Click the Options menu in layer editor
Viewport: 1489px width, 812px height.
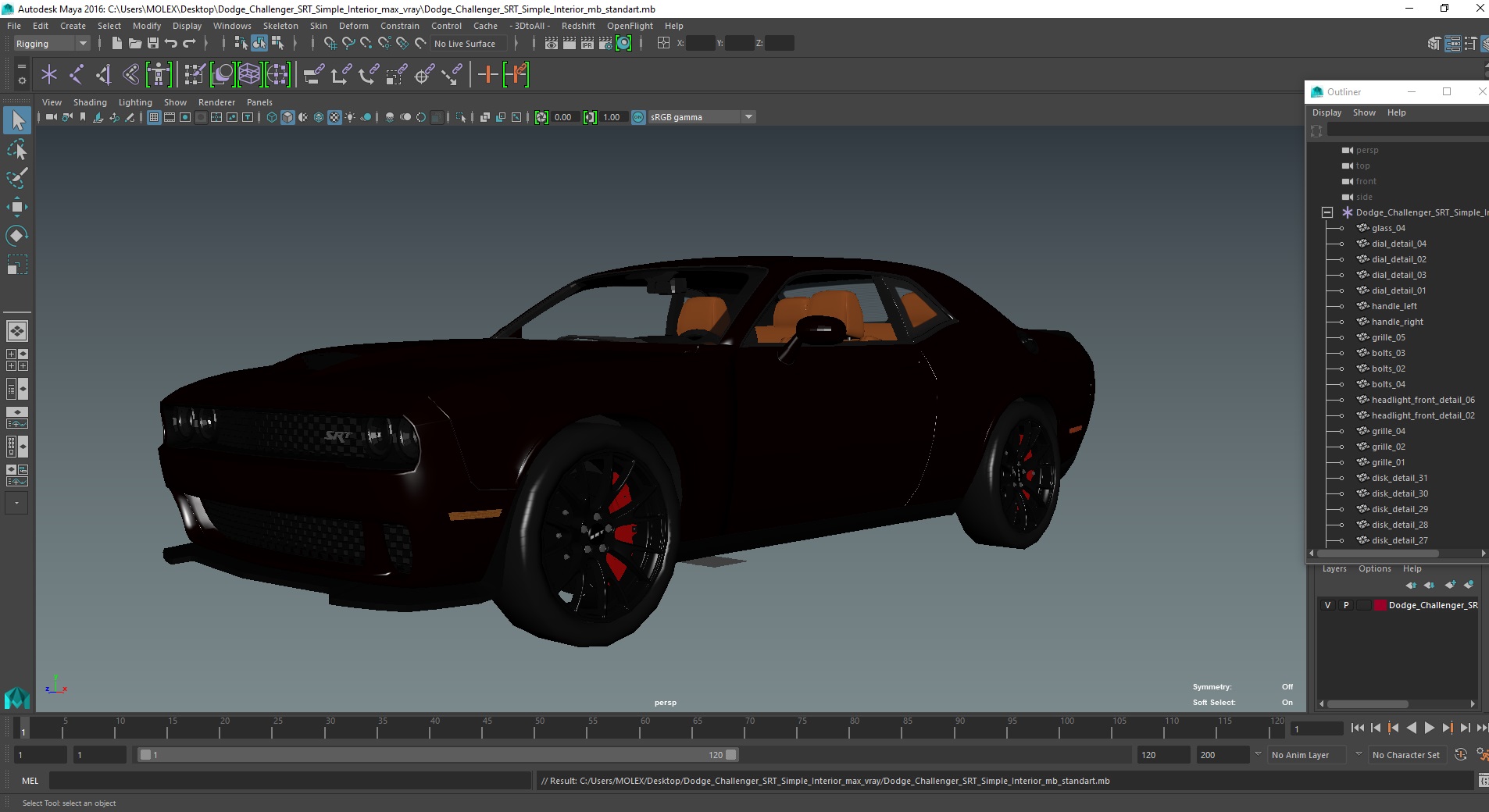coord(1374,568)
